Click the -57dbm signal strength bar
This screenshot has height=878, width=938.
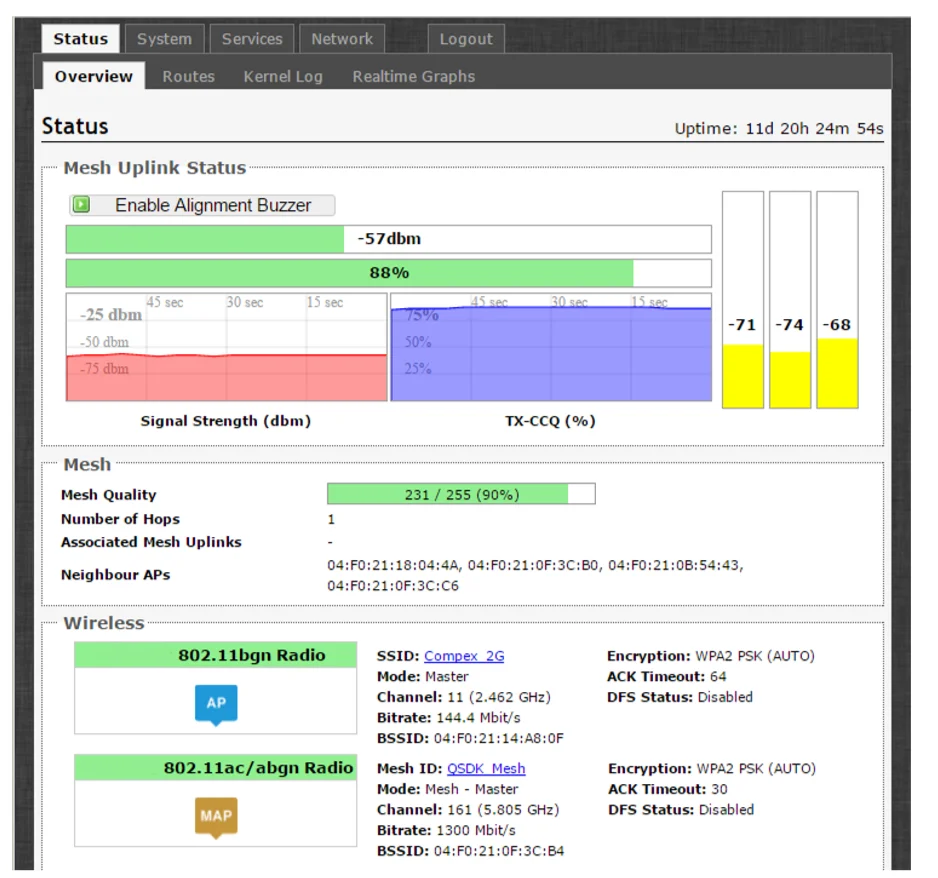tap(388, 239)
